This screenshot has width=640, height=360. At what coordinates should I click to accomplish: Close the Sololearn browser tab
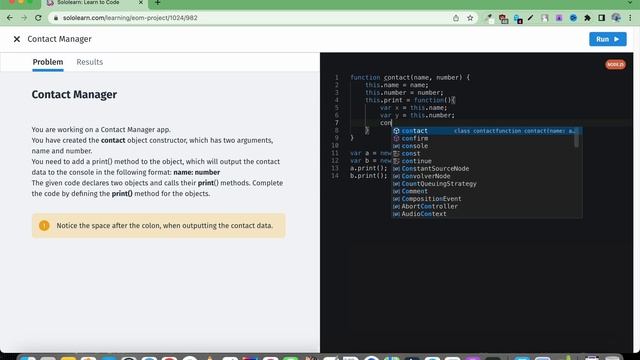tap(141, 3)
